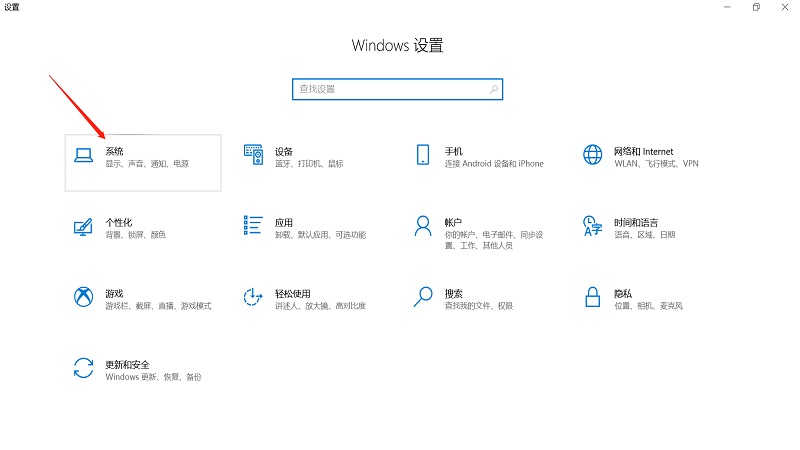This screenshot has height=450, width=800.
Task: Click the globe icon for 网络和 Internet
Action: [593, 155]
